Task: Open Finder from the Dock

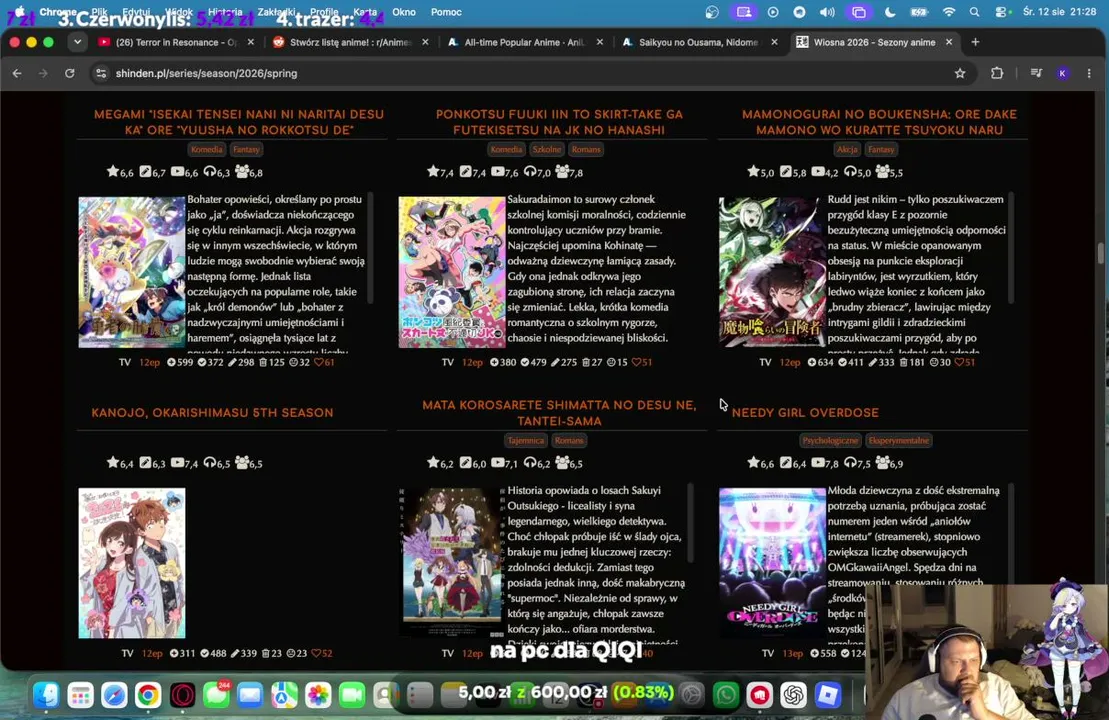Action: tap(46, 695)
